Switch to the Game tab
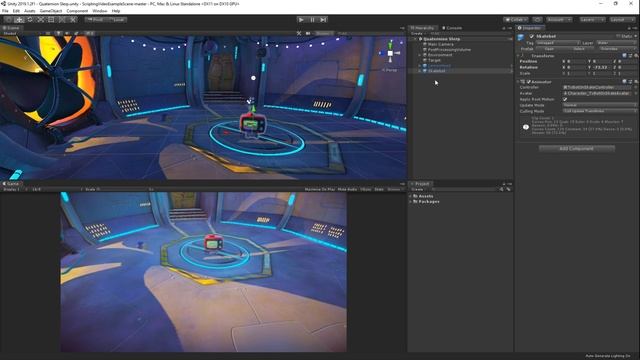 point(11,184)
